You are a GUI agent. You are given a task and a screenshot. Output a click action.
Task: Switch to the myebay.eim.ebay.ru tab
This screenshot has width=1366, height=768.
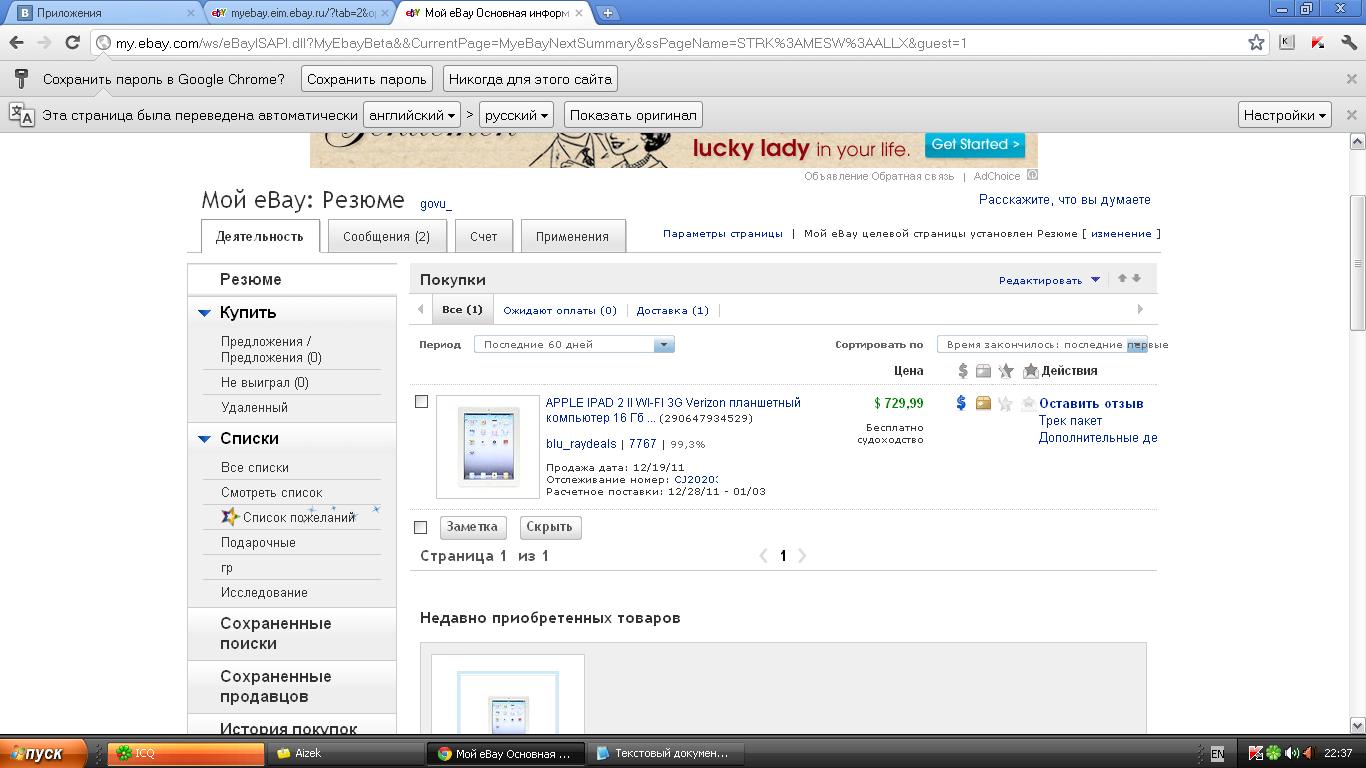tap(298, 13)
